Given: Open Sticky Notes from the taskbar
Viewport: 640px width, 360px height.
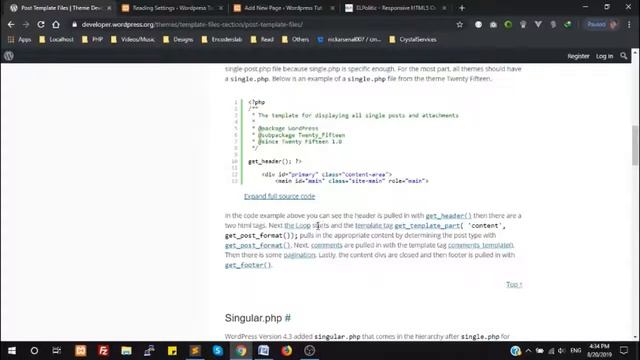Looking at the screenshot, I should point(172,351).
